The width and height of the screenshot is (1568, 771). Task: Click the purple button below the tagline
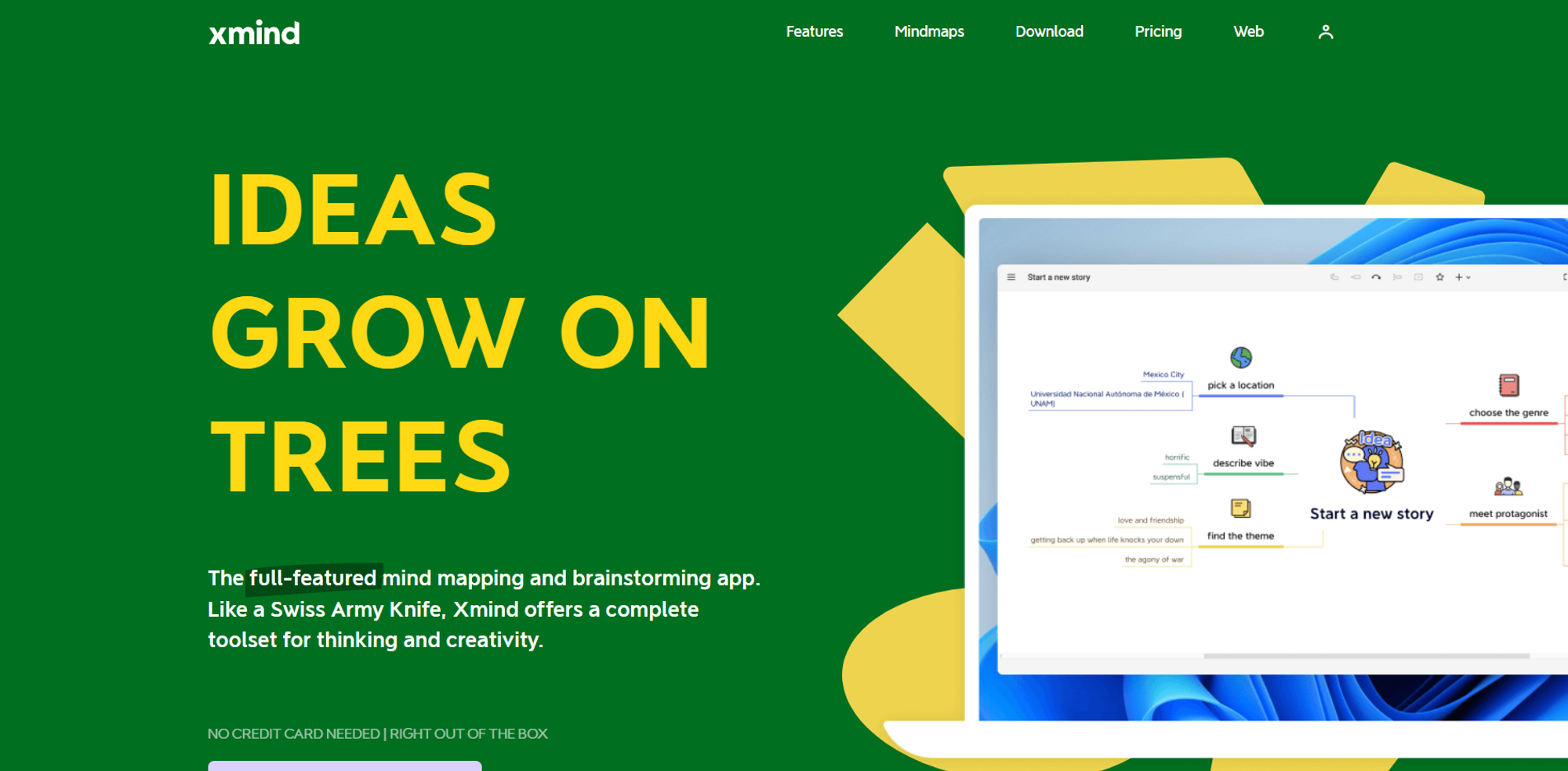pos(345,766)
